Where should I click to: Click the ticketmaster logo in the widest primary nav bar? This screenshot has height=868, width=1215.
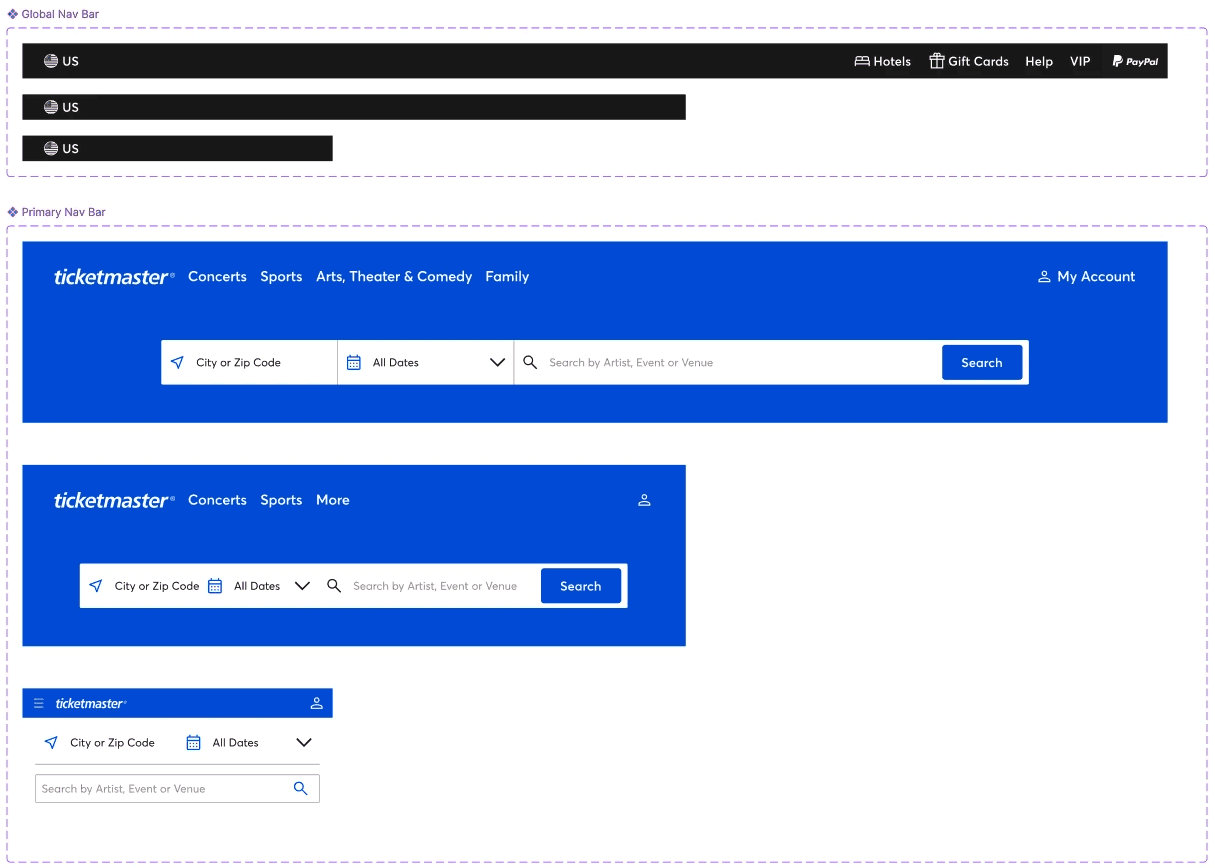click(x=114, y=277)
